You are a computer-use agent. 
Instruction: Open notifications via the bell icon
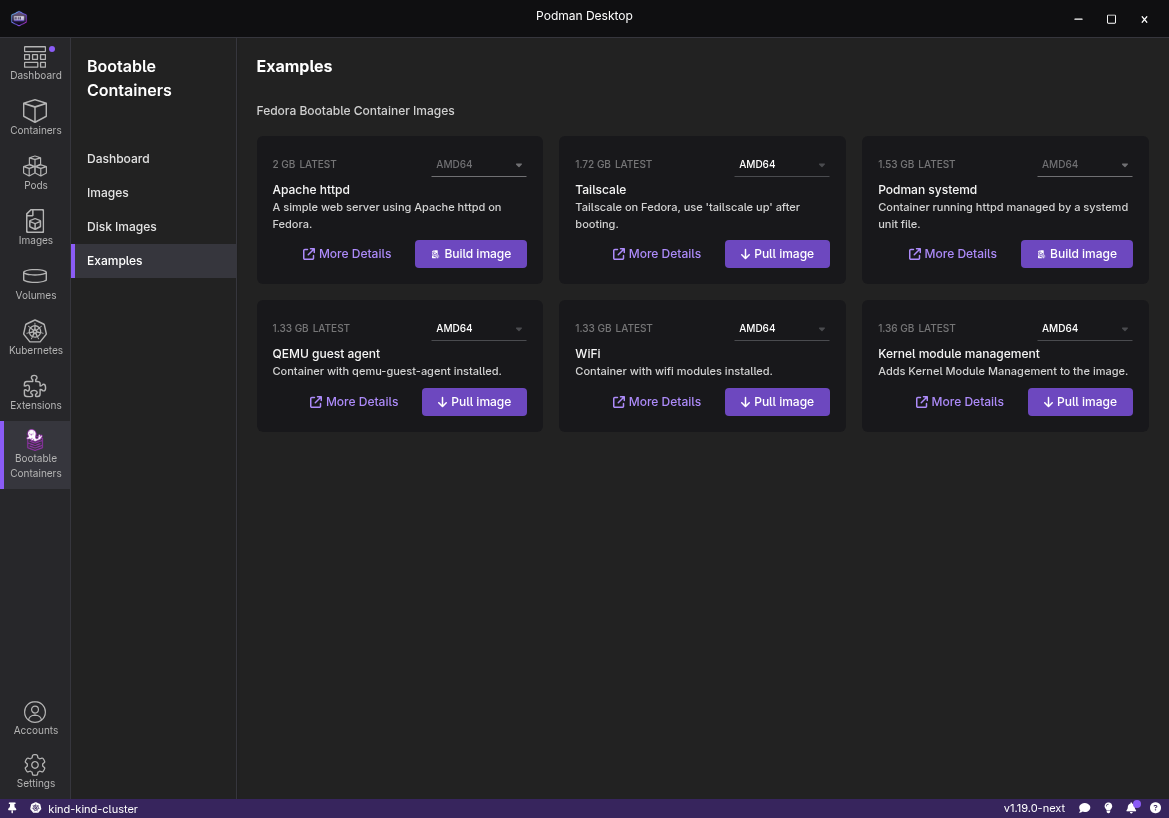coord(1132,808)
